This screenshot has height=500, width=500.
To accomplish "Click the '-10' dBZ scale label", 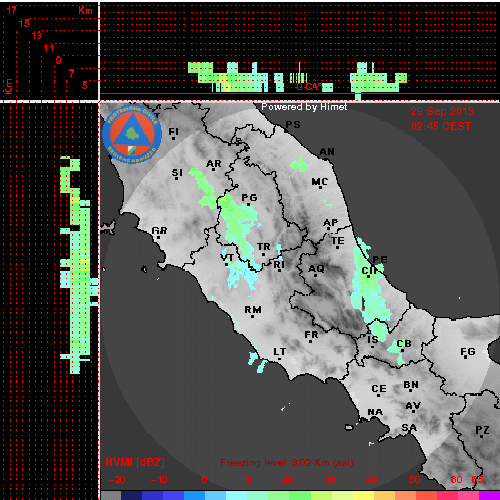I will pos(159,480).
